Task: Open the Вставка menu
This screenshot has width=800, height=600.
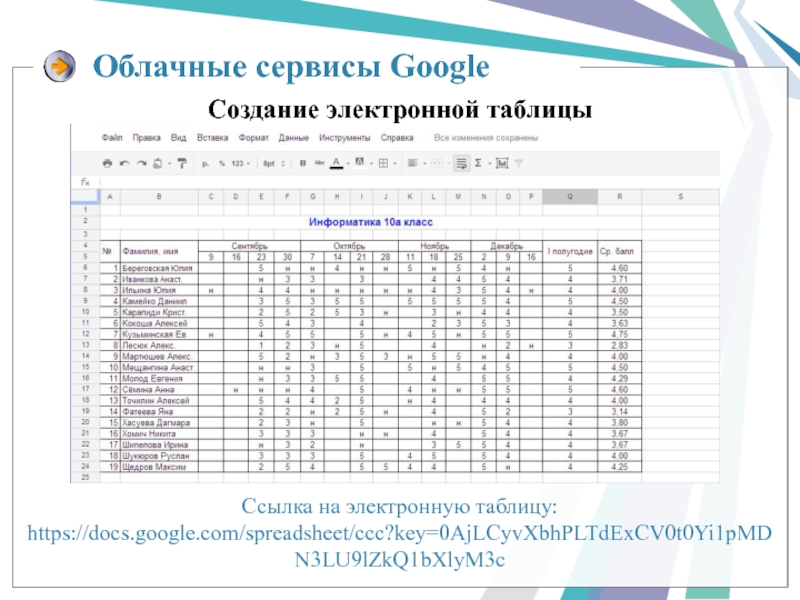Action: (x=212, y=138)
